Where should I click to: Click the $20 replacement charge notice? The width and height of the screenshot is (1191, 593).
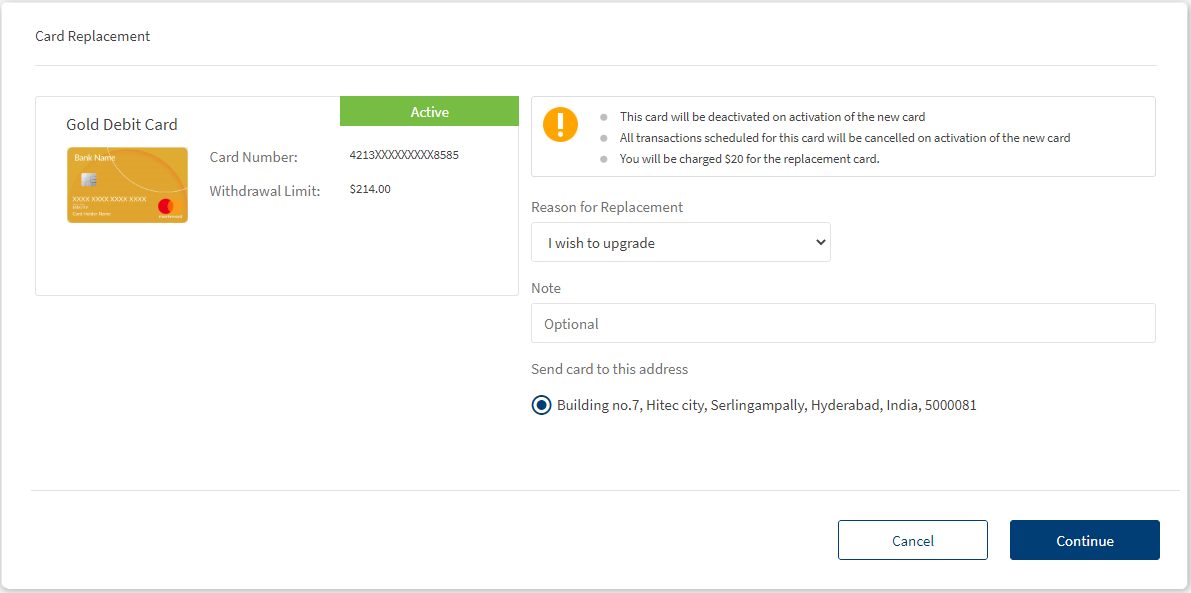(x=749, y=159)
